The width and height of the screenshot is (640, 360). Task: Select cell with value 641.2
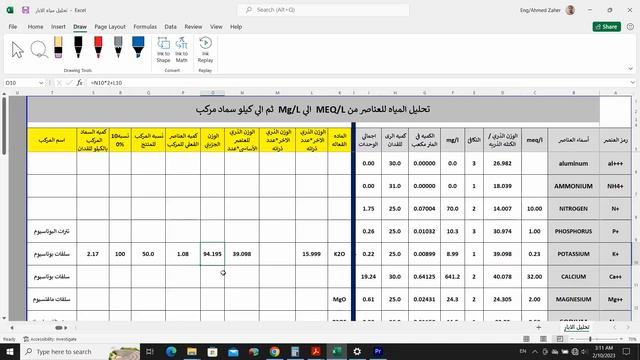[452, 276]
